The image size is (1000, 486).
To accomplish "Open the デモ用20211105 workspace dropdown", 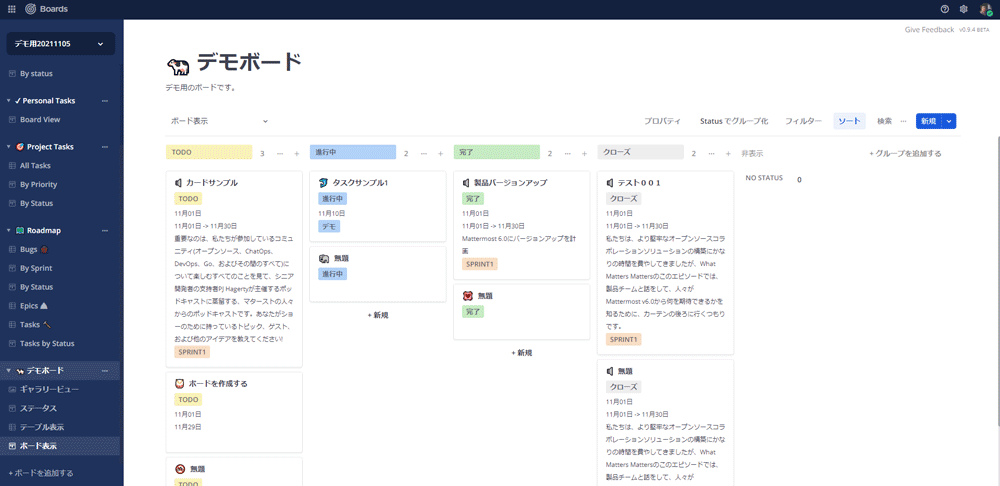I will (61, 43).
